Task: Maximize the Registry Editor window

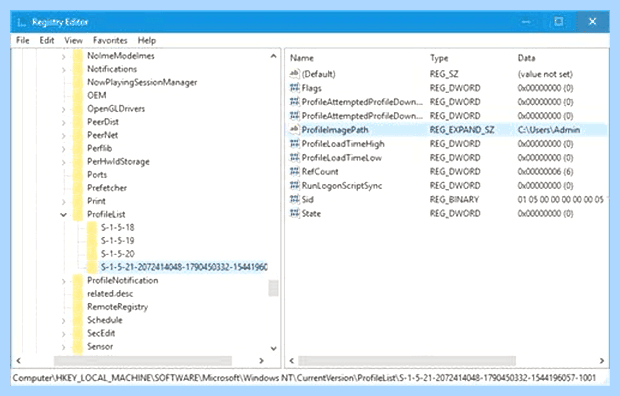Action: tap(558, 21)
